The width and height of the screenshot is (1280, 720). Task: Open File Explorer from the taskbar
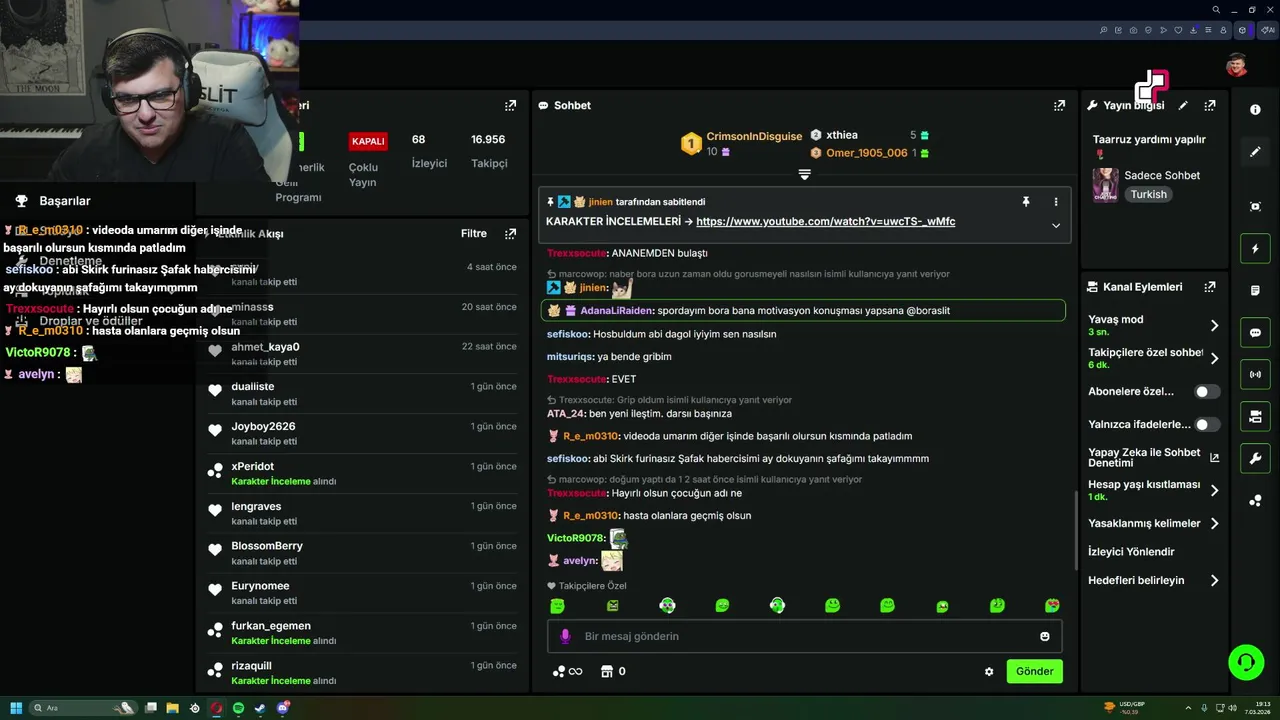(172, 708)
